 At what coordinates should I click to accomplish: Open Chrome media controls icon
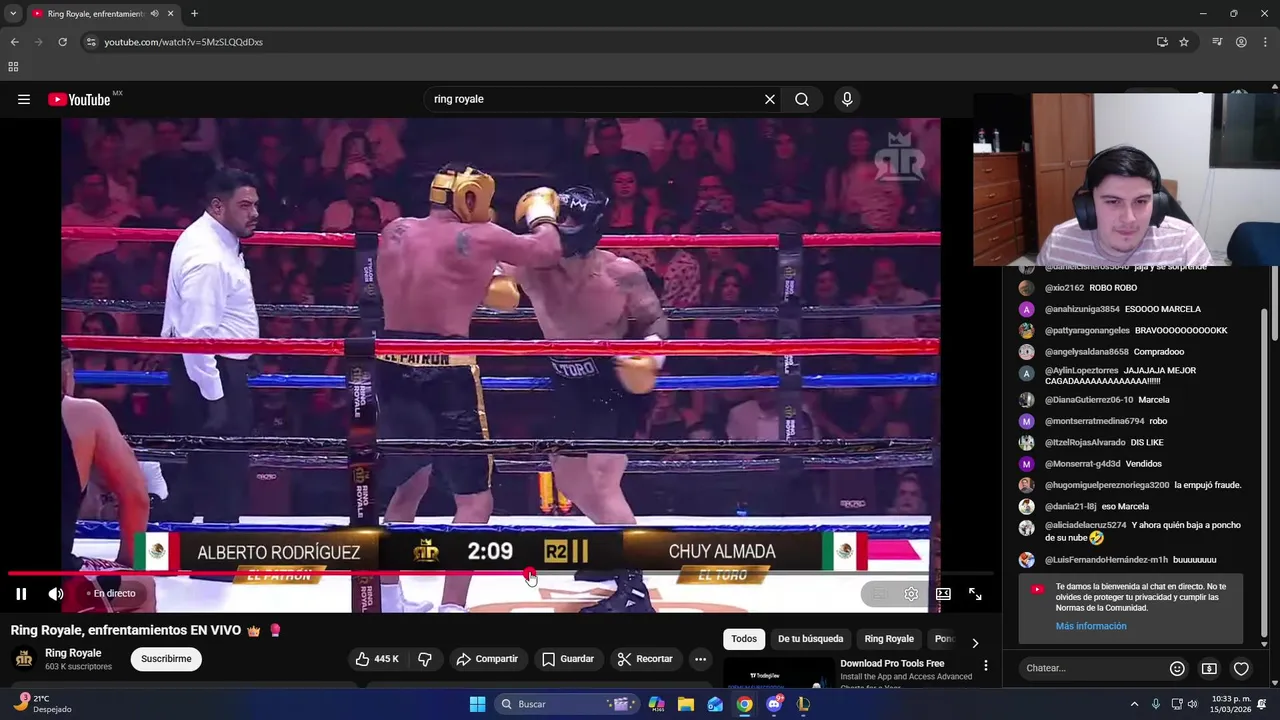click(1217, 42)
